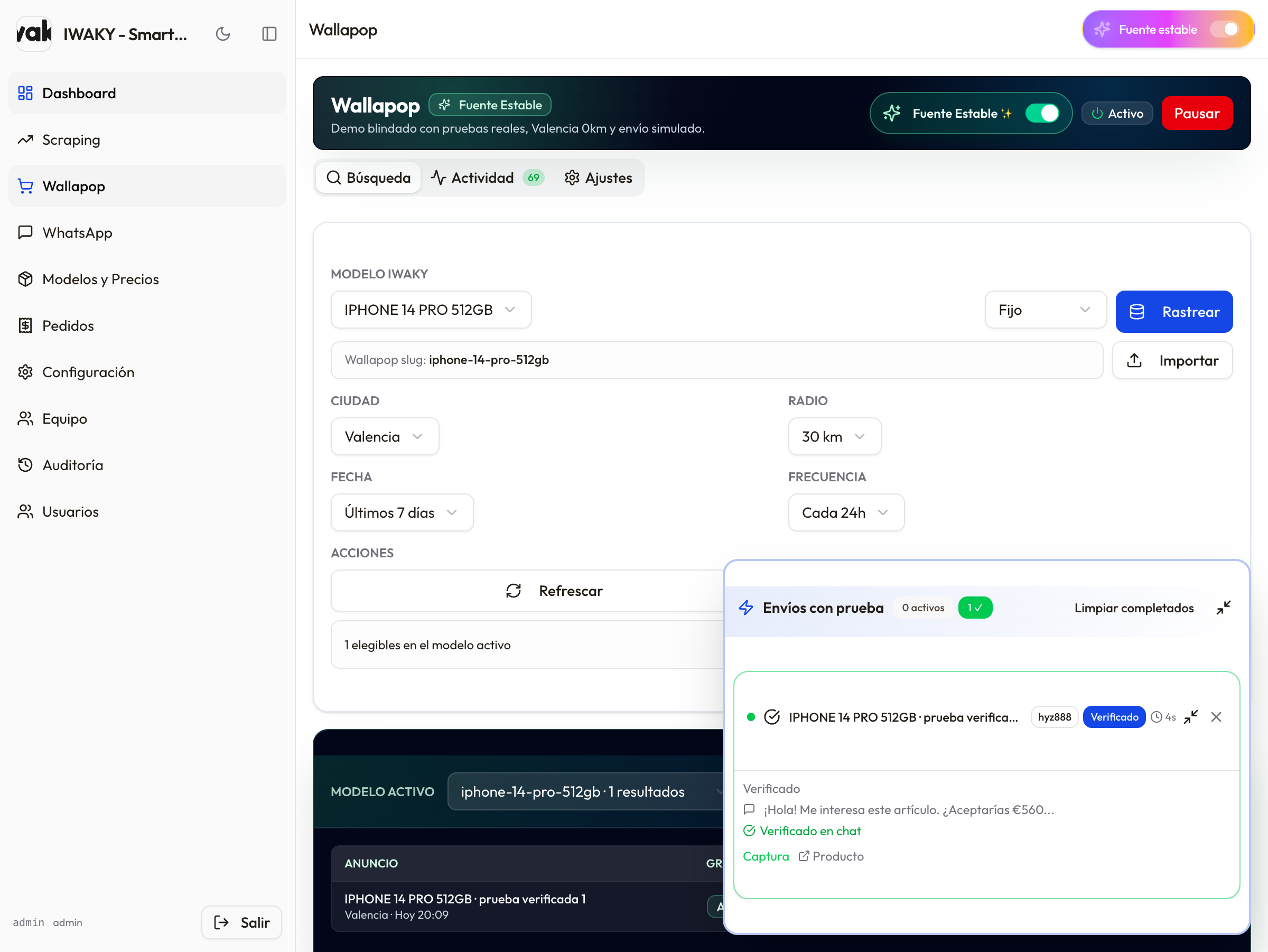This screenshot has width=1268, height=952.
Task: Open Pedidos in the sidebar
Action: pyautogui.click(x=147, y=325)
